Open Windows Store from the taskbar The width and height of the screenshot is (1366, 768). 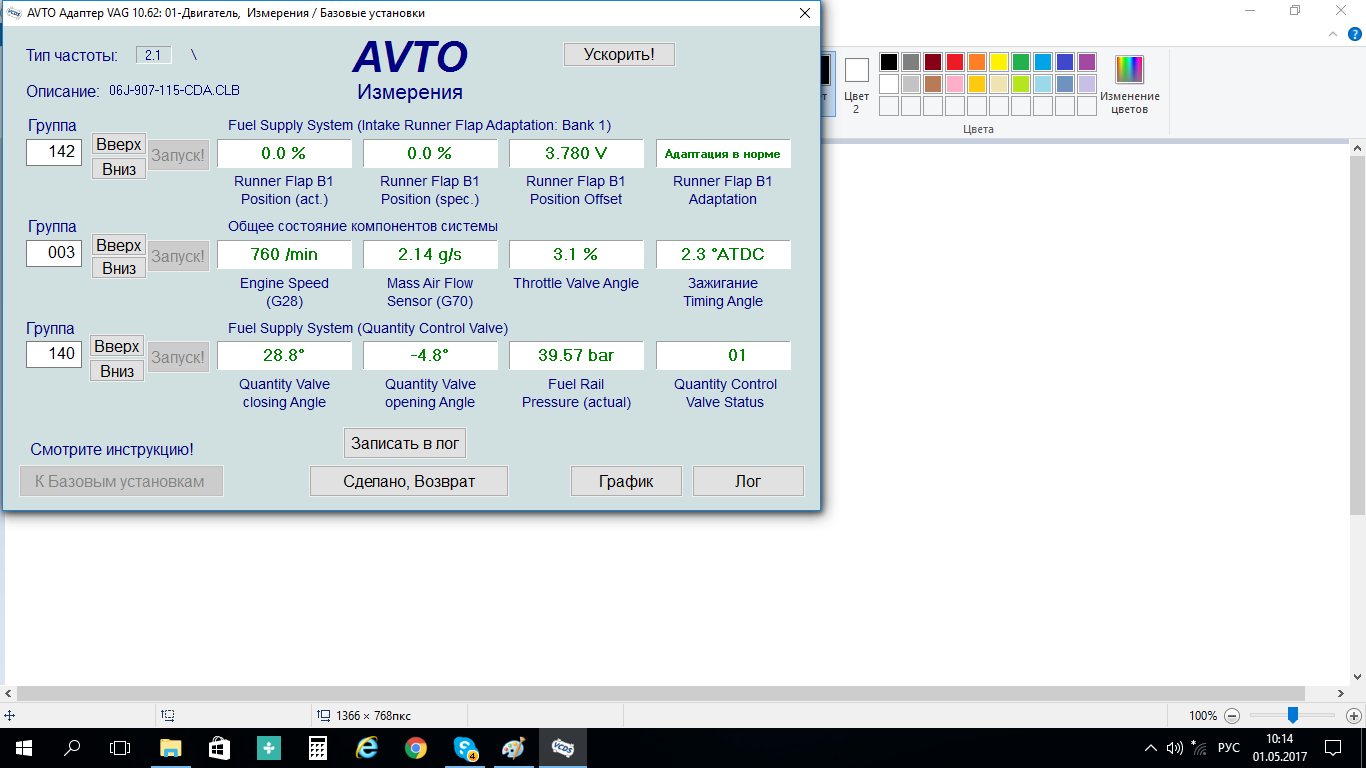[220, 747]
